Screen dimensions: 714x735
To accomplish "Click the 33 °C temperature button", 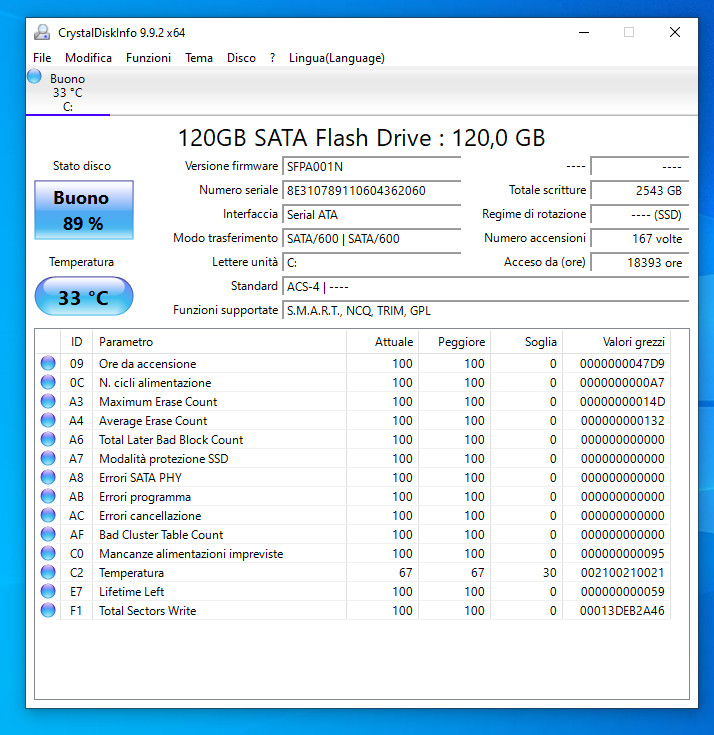I will (84, 296).
